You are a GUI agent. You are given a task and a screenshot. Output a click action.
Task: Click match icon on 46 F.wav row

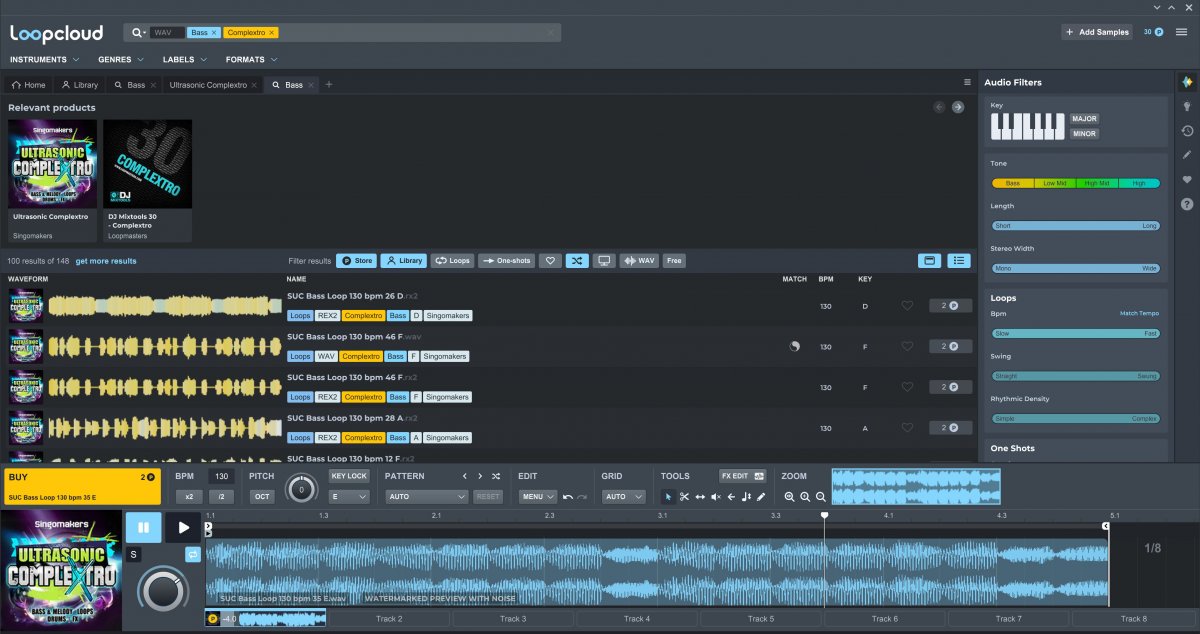(x=794, y=346)
